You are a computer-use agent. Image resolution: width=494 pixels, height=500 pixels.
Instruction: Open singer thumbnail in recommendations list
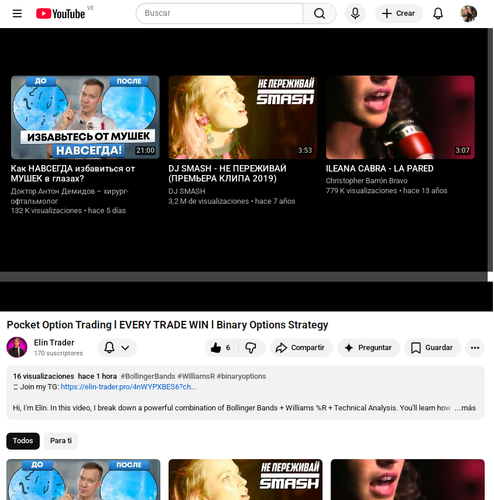(x=408, y=479)
